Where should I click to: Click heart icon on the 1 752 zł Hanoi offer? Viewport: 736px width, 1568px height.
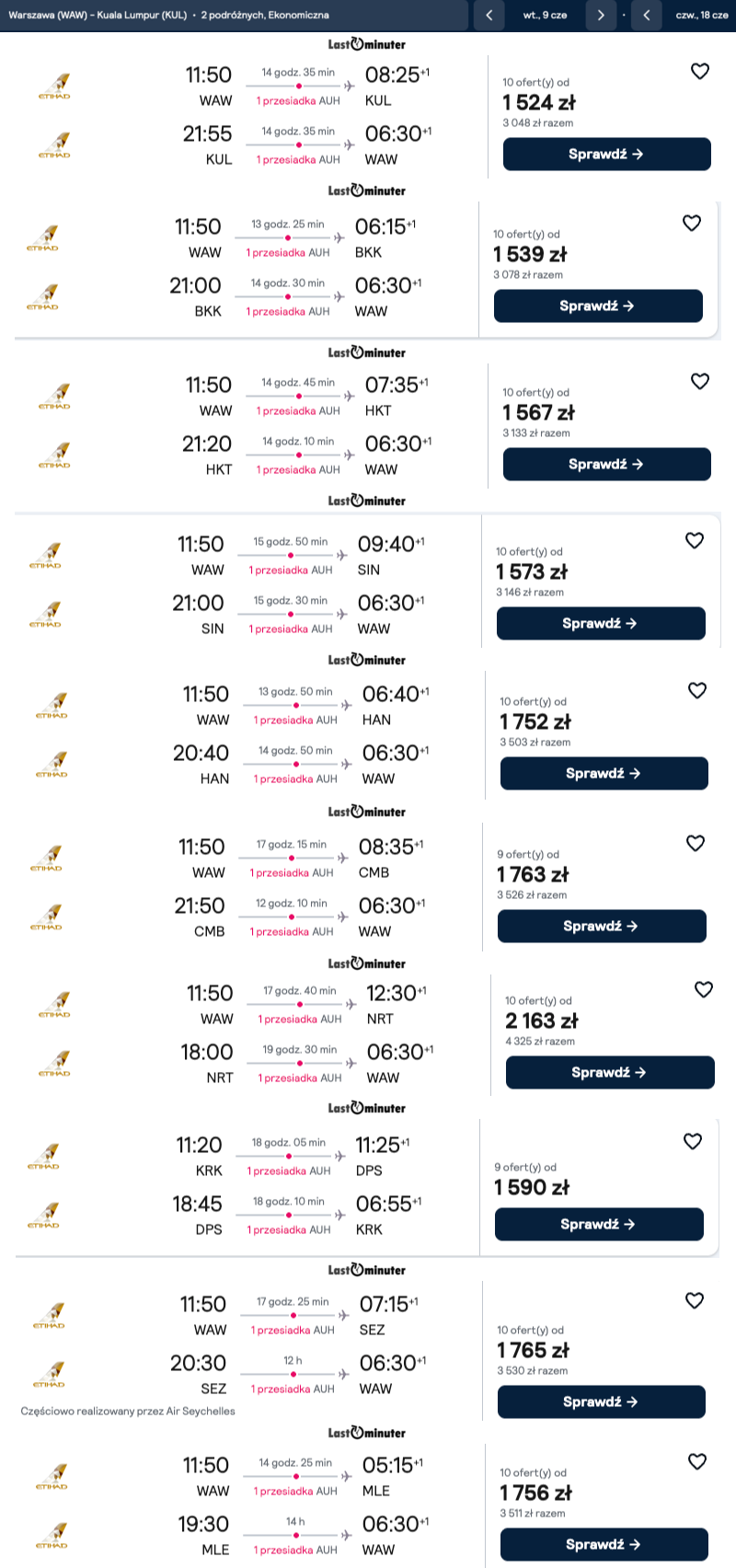pyautogui.click(x=697, y=691)
